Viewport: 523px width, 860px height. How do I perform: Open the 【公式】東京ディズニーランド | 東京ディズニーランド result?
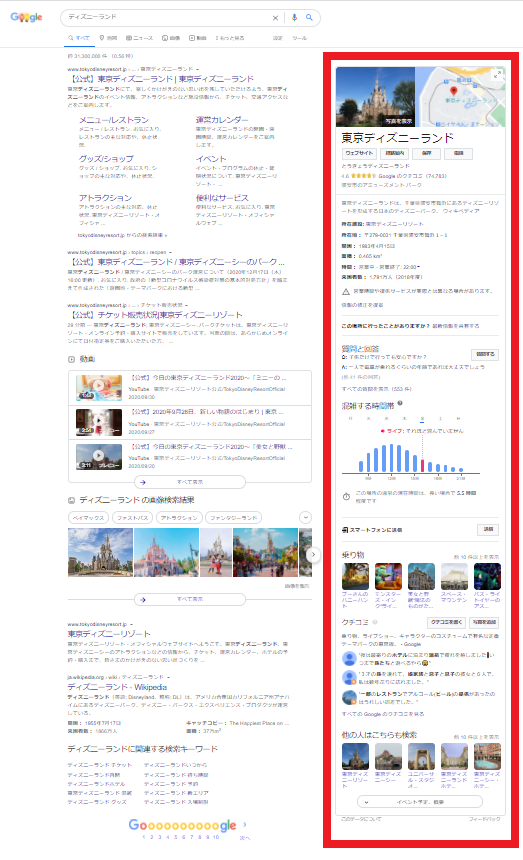coord(161,79)
